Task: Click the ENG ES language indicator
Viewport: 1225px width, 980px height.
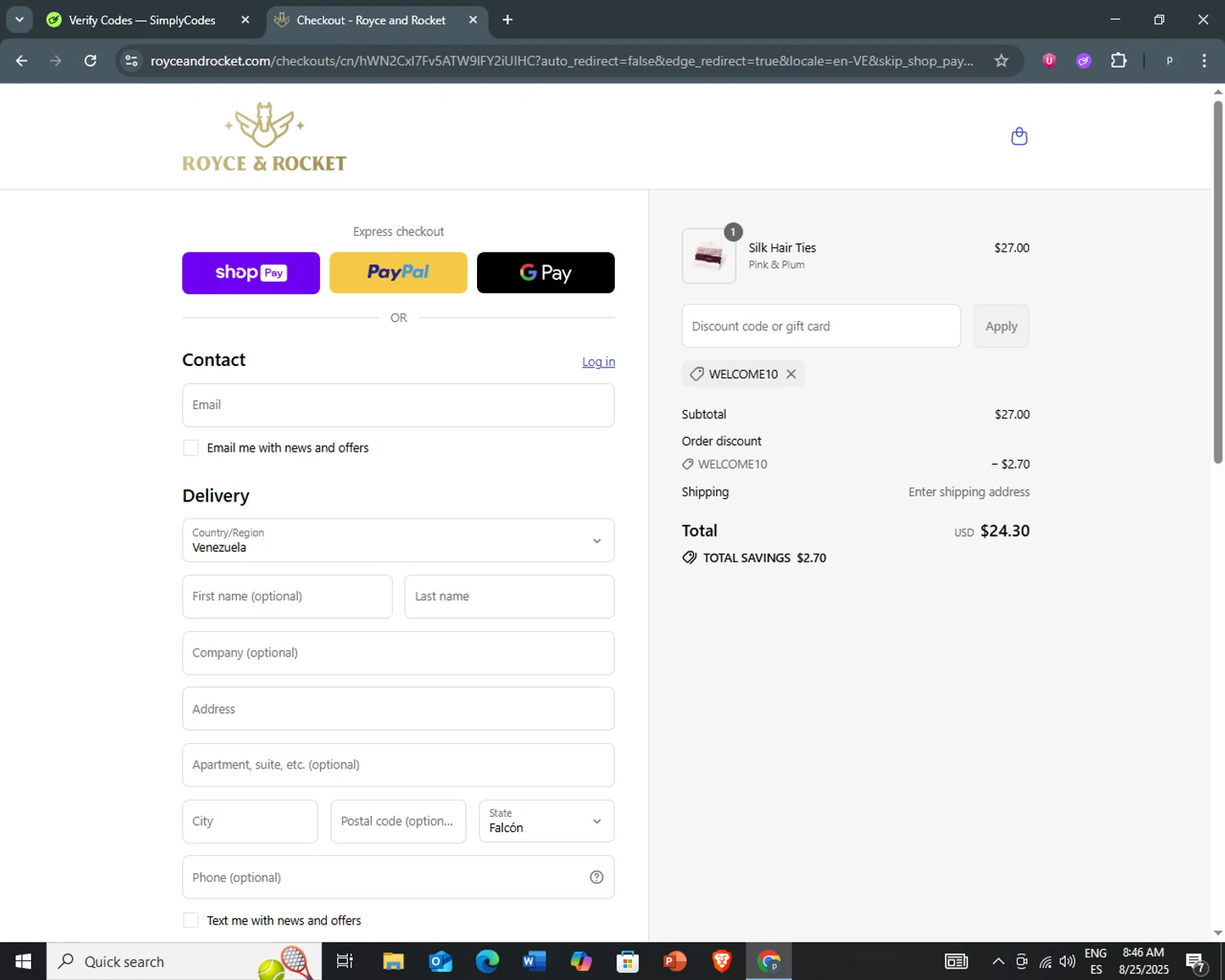Action: coord(1096,961)
